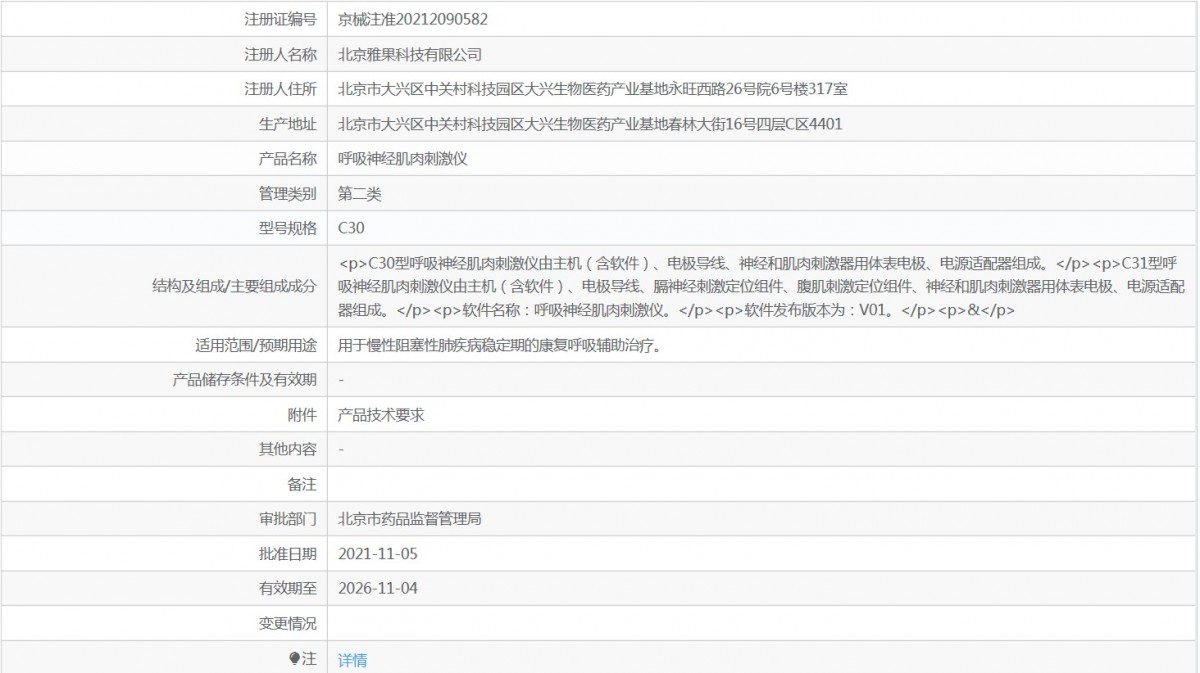Click the 结构及组成 description text
This screenshot has height=673, width=1200.
point(763,287)
